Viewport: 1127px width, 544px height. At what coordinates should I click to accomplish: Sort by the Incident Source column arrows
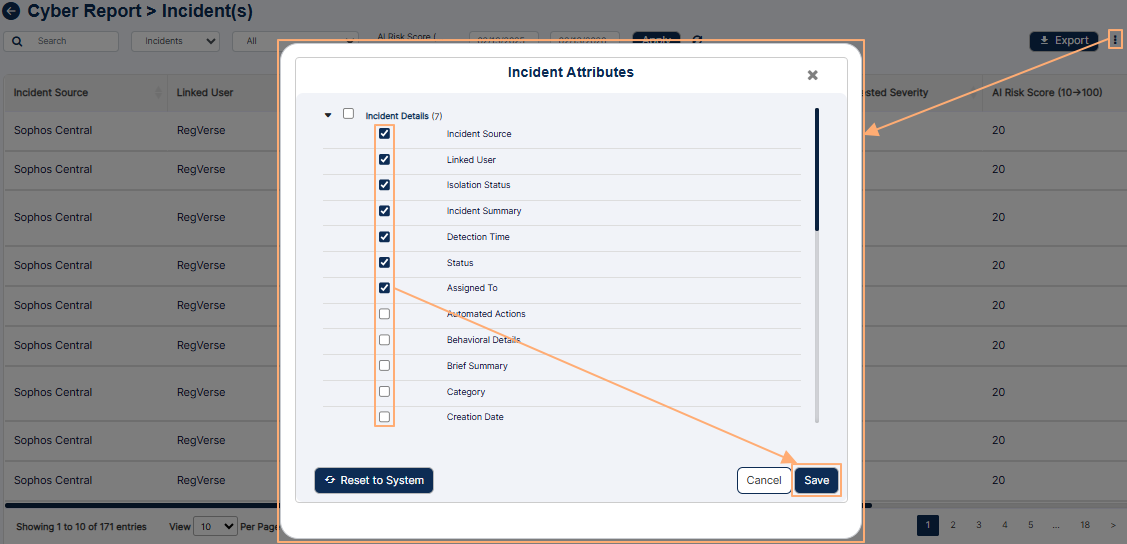click(158, 93)
